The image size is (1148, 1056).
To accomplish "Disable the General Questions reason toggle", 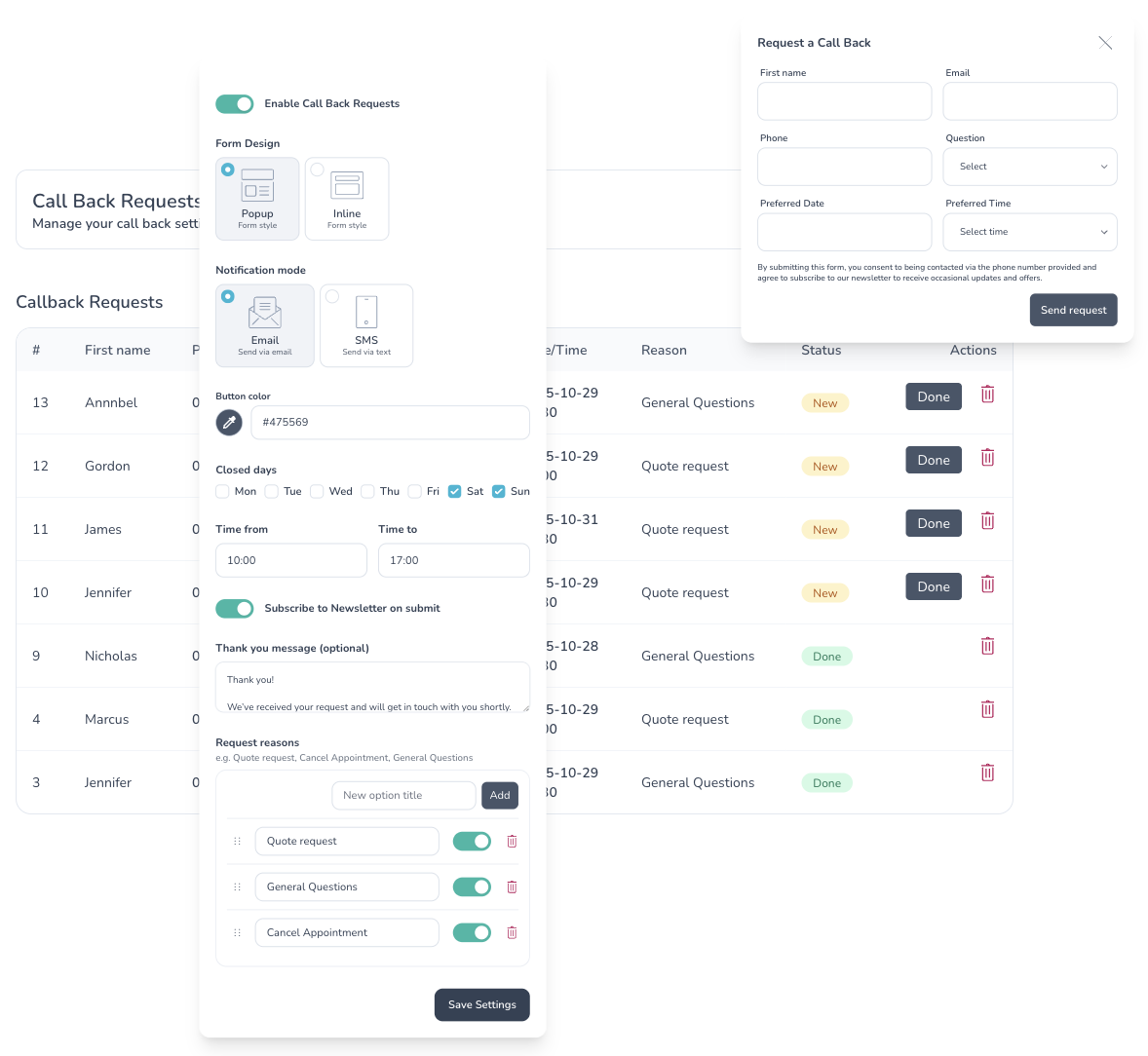I will pyautogui.click(x=472, y=886).
